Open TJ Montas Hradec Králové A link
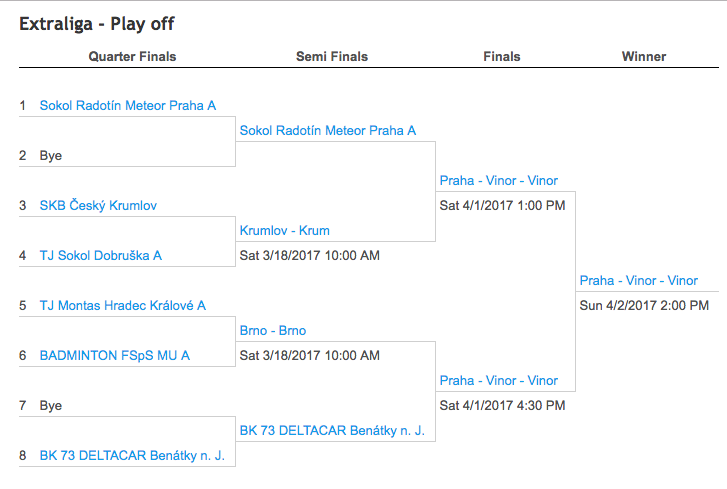This screenshot has width=727, height=489. point(122,305)
